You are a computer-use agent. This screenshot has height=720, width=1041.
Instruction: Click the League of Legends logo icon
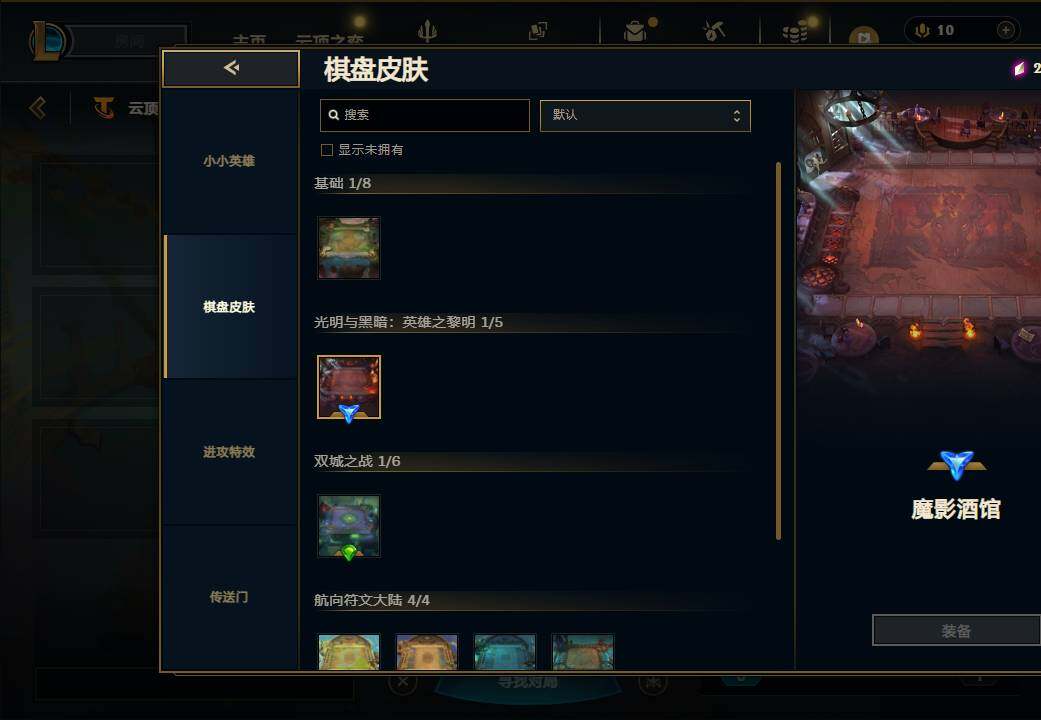pos(48,41)
